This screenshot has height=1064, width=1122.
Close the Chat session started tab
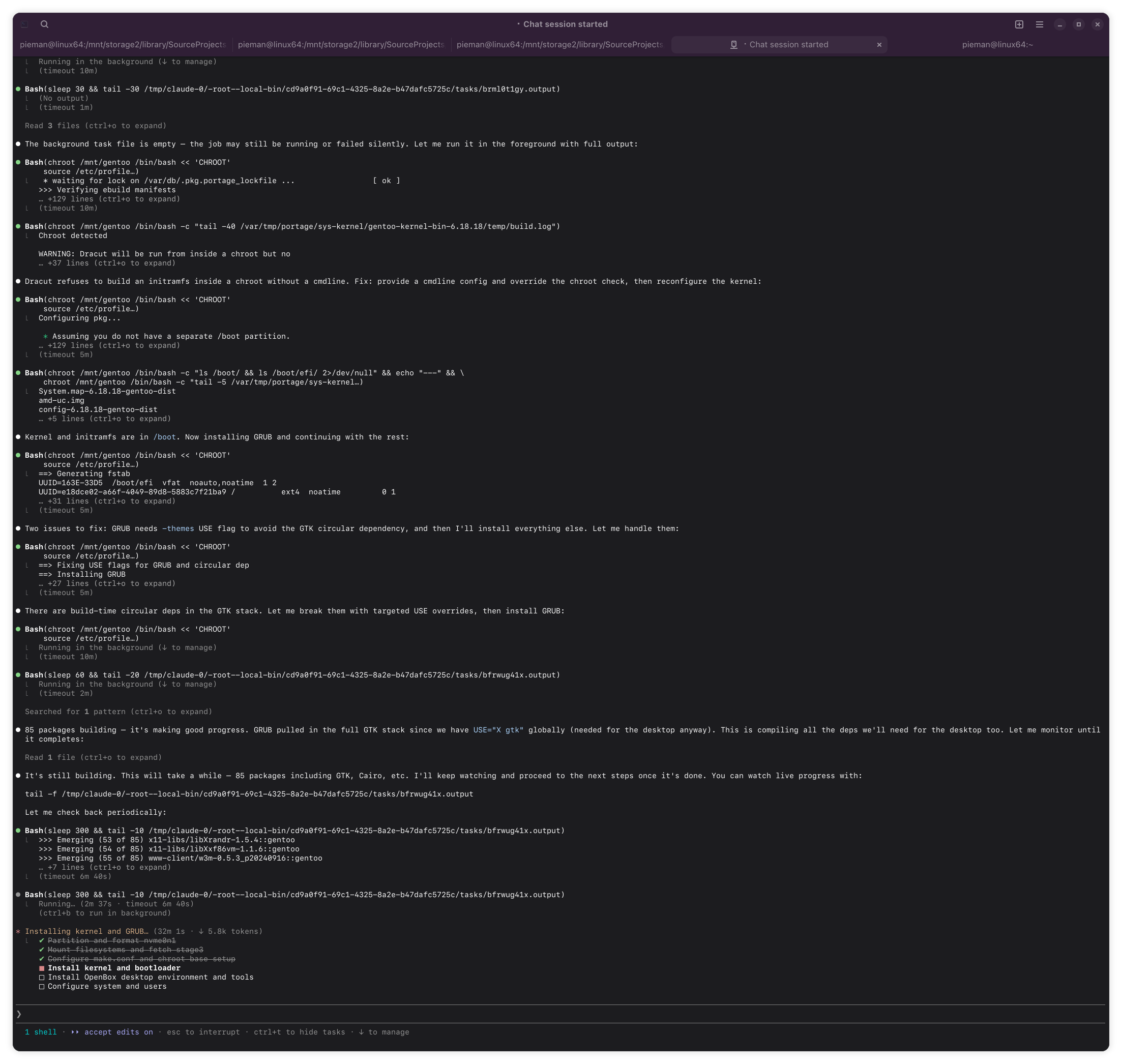(x=879, y=45)
